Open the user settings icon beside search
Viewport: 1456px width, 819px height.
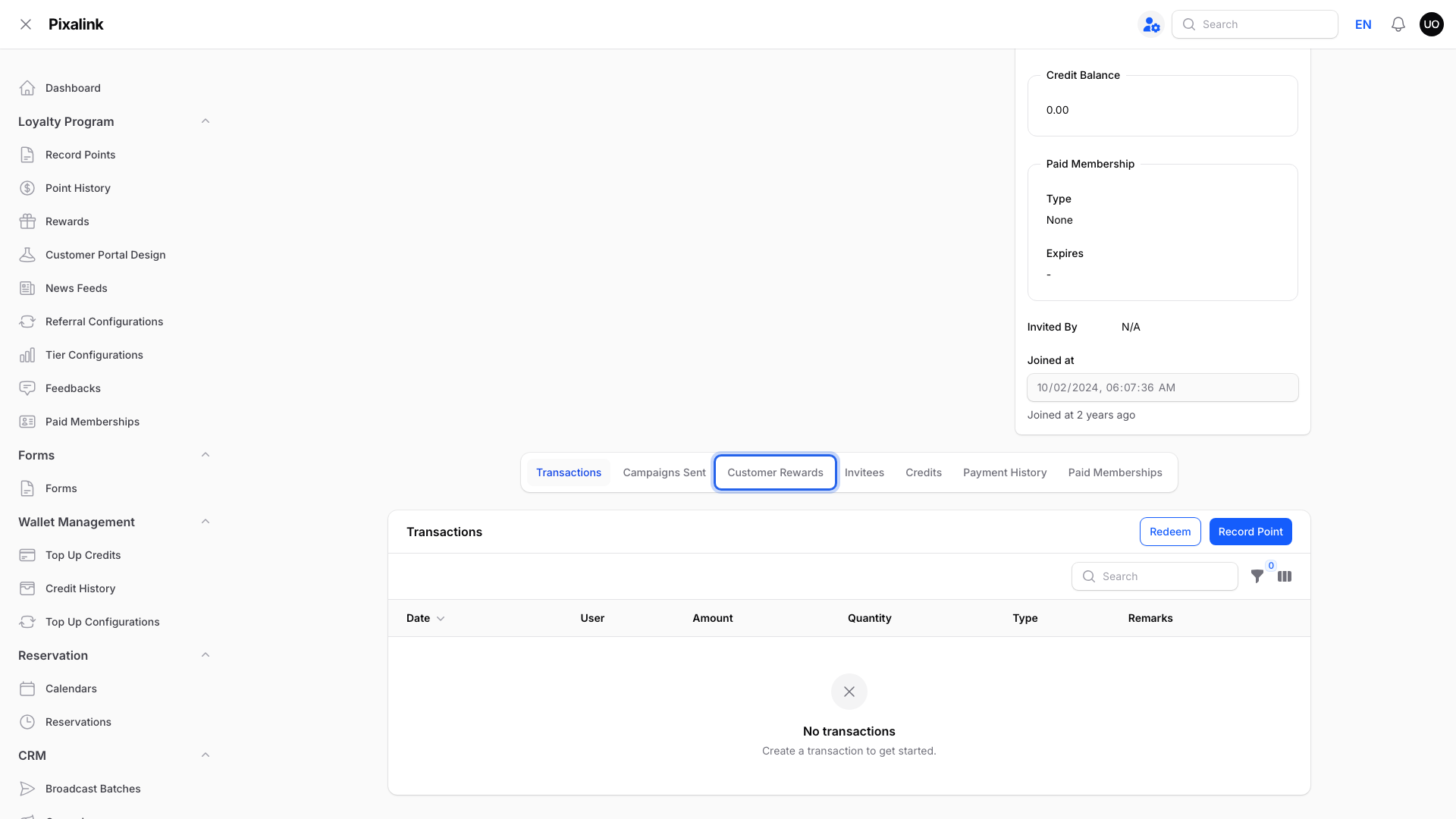click(1151, 24)
